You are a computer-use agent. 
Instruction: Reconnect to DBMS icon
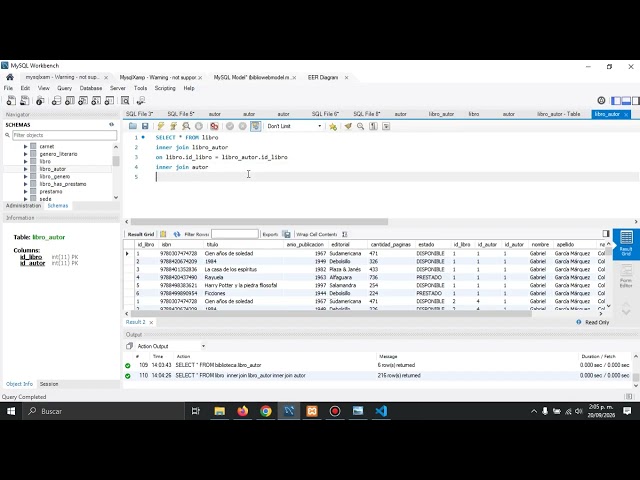(x=141, y=100)
